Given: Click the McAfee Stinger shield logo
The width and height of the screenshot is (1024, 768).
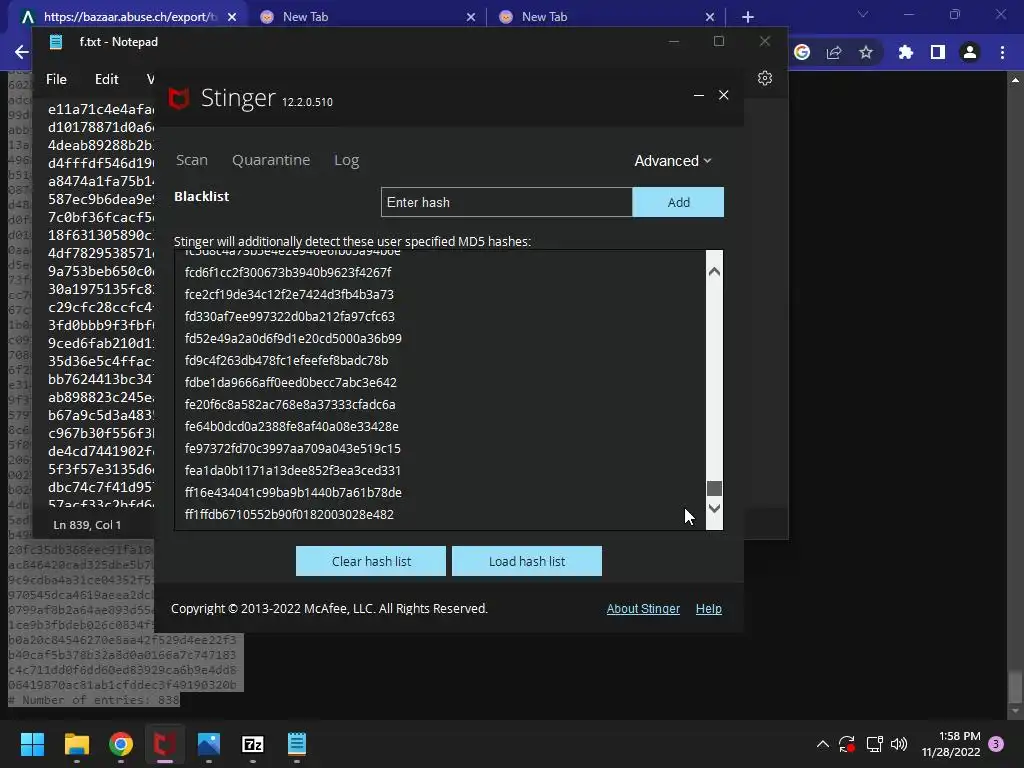Looking at the screenshot, I should click(178, 98).
